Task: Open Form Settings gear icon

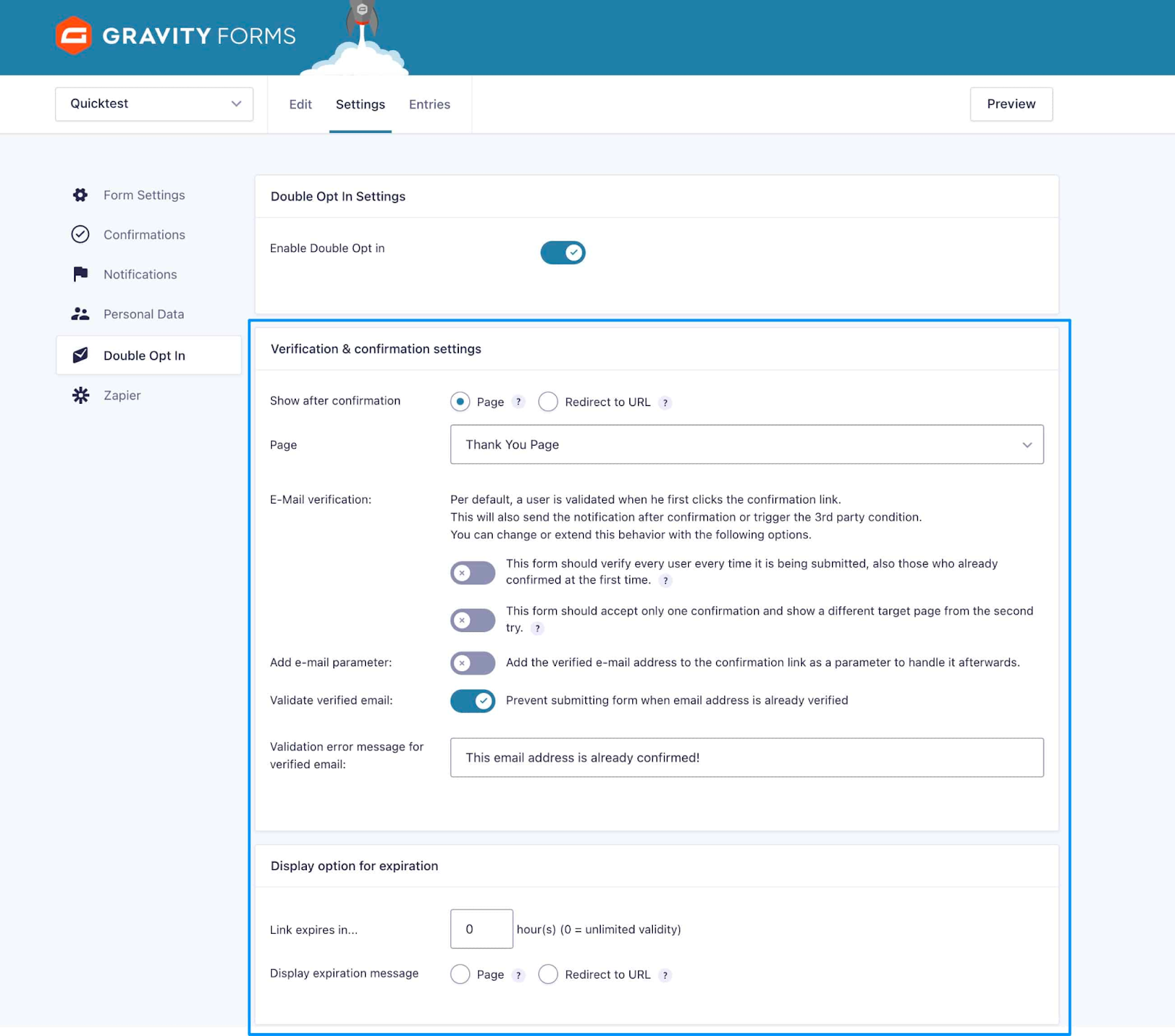Action: point(80,195)
